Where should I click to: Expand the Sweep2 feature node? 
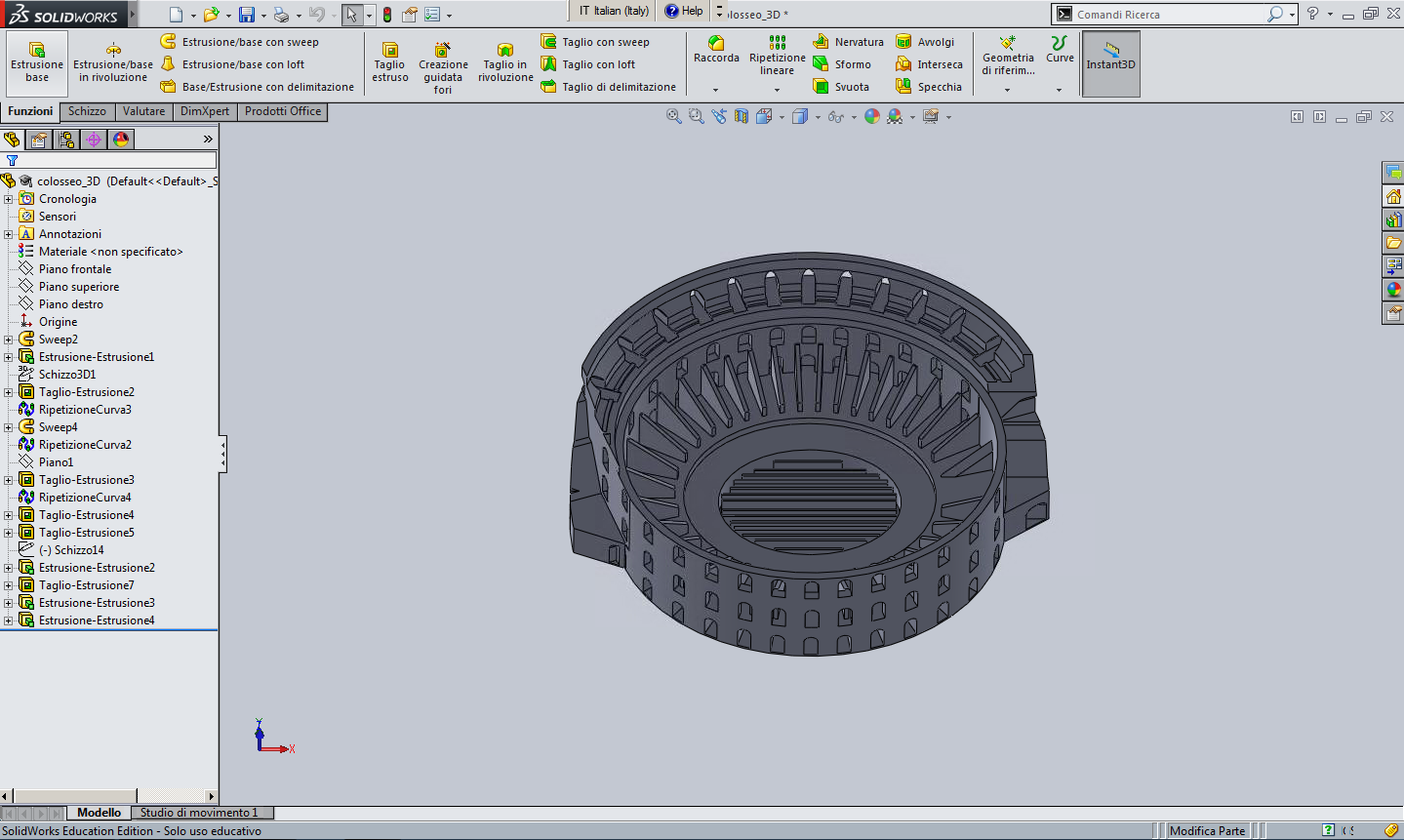(9, 340)
